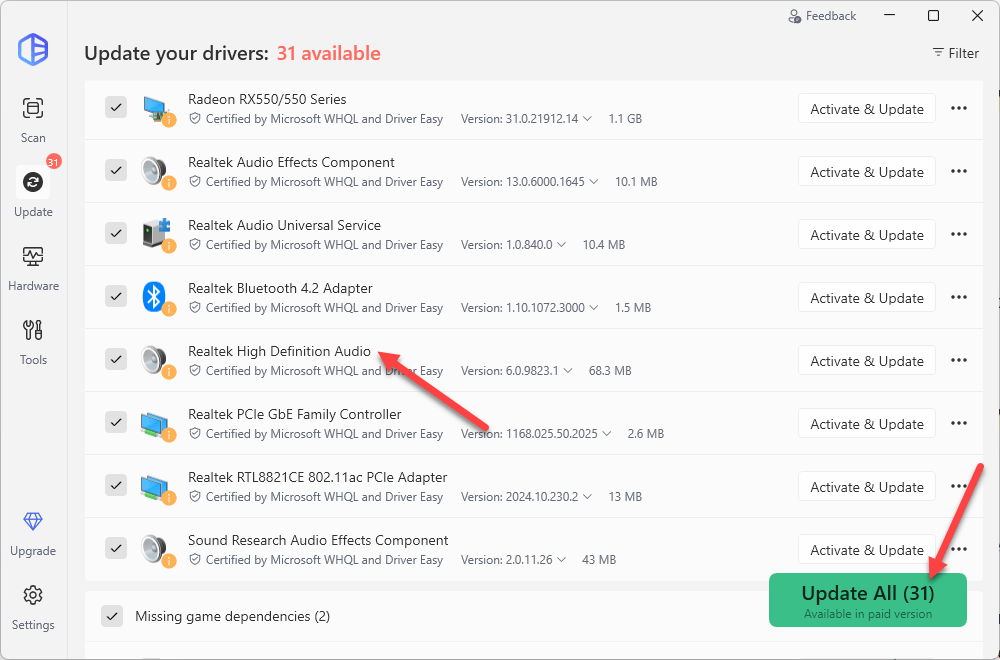Open version dropdown for Realtek RTL8821CE adapter
This screenshot has width=1000, height=660.
pyautogui.click(x=587, y=497)
